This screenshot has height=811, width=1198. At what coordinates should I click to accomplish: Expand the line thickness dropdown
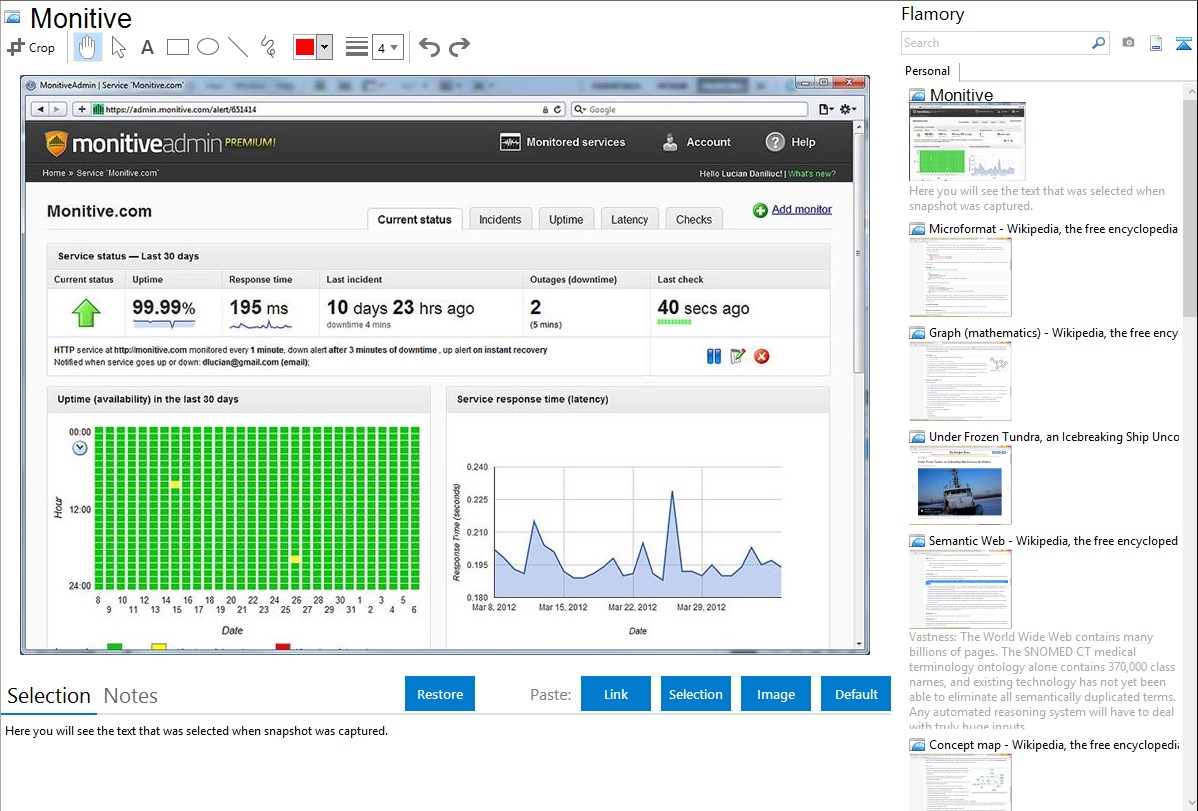point(394,47)
